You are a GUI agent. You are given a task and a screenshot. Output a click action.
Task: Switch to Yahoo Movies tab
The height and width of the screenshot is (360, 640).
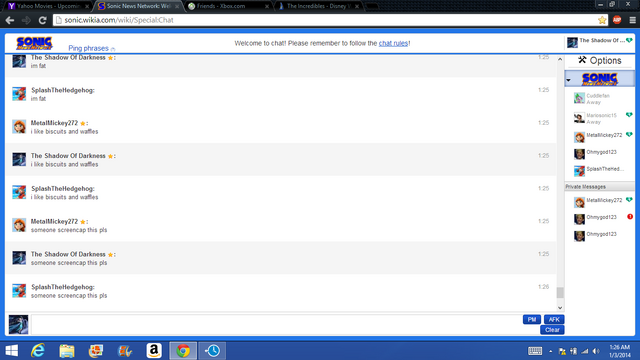[47, 6]
